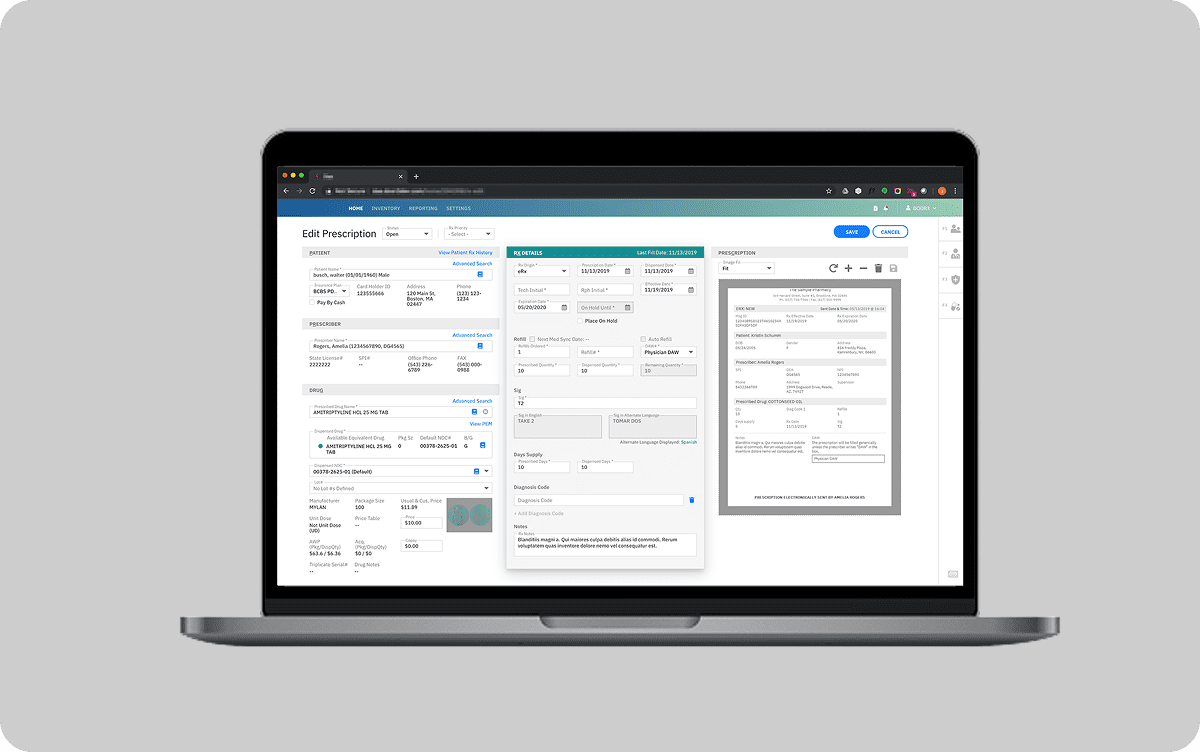The image size is (1200, 752).
Task: Zoom out of the prescription image
Action: coord(863,268)
